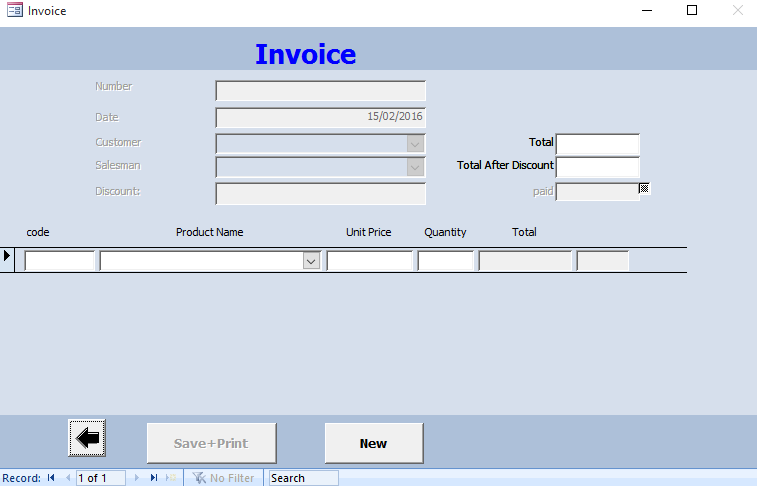Click the Total box in the summary
The image size is (757, 486).
(x=598, y=144)
